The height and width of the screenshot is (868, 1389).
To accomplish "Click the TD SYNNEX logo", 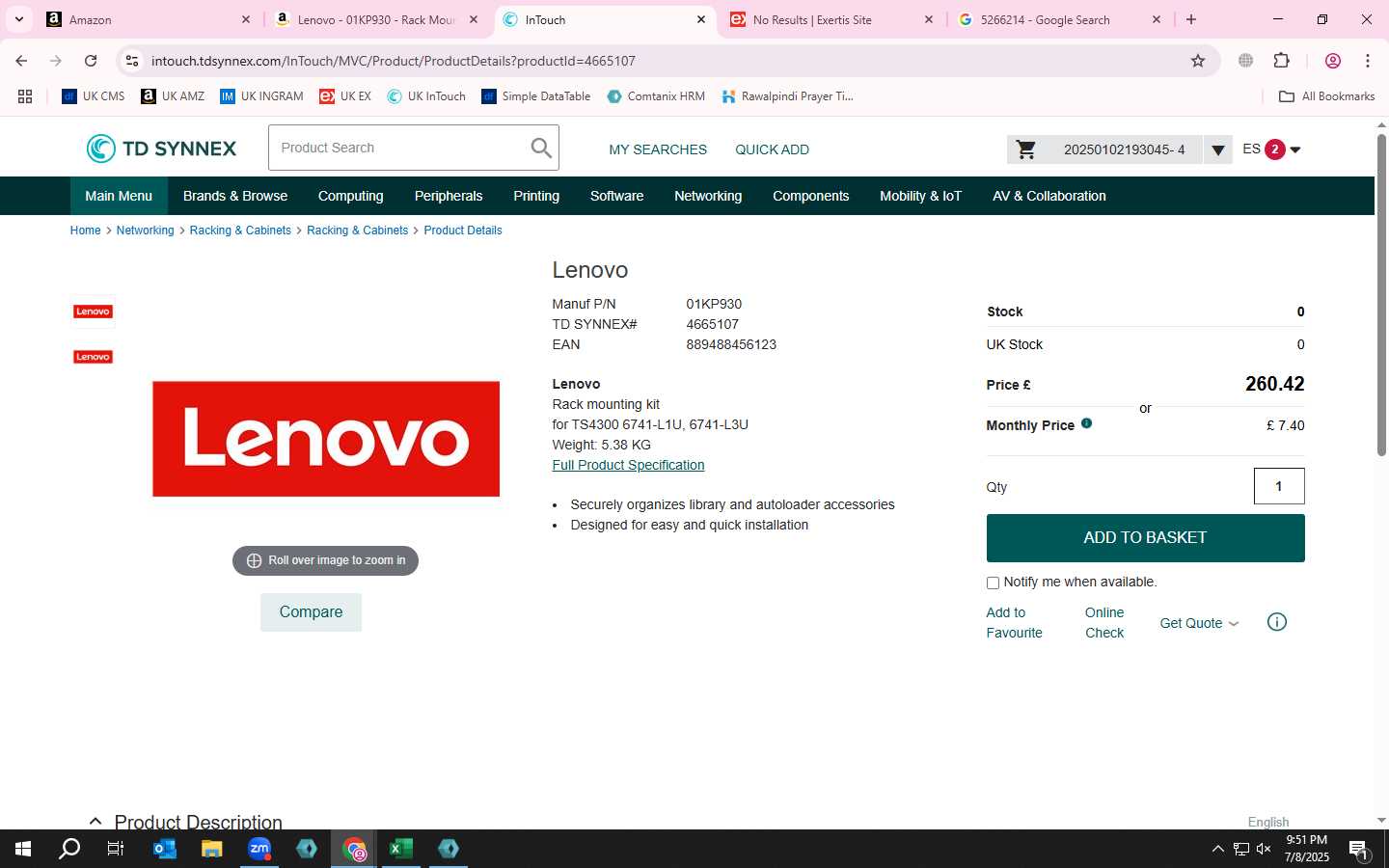I will 161,149.
